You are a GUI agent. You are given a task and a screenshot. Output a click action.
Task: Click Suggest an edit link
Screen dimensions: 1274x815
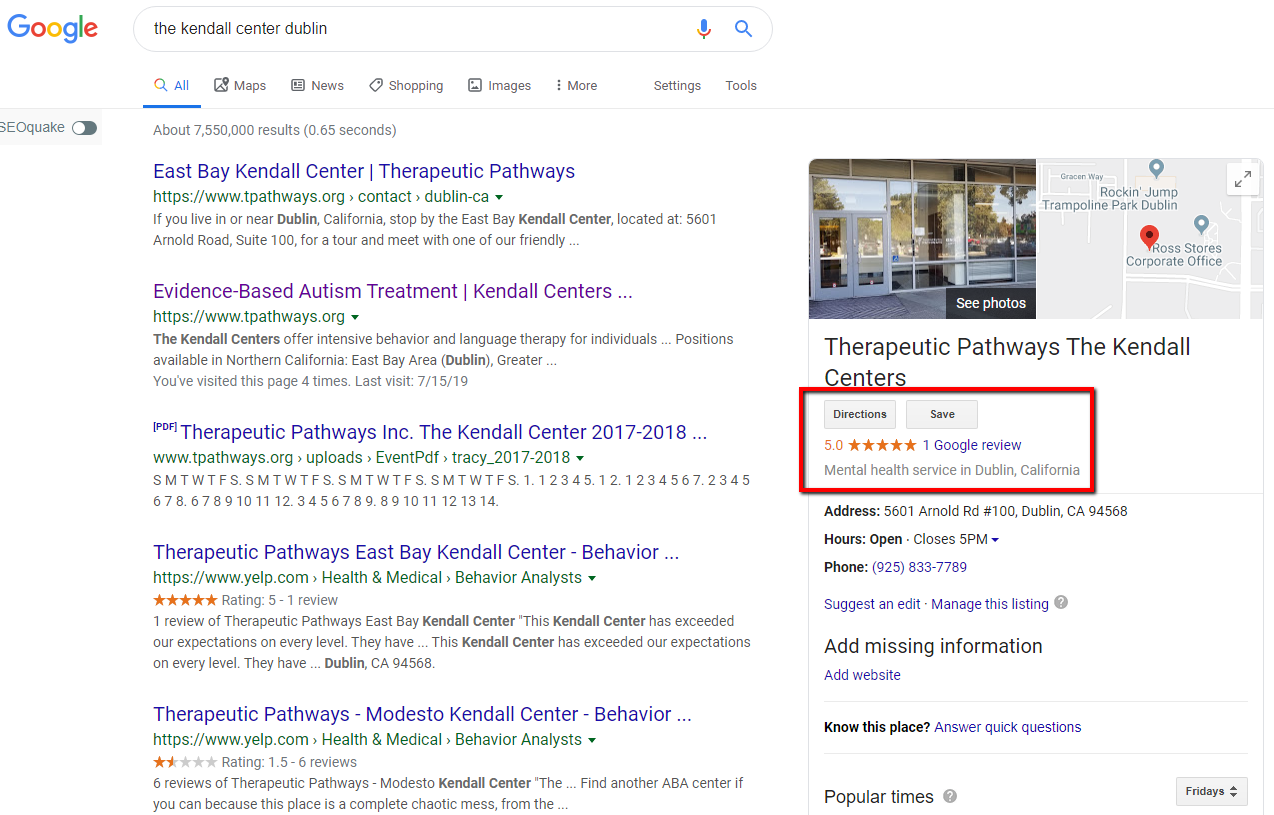click(x=872, y=604)
